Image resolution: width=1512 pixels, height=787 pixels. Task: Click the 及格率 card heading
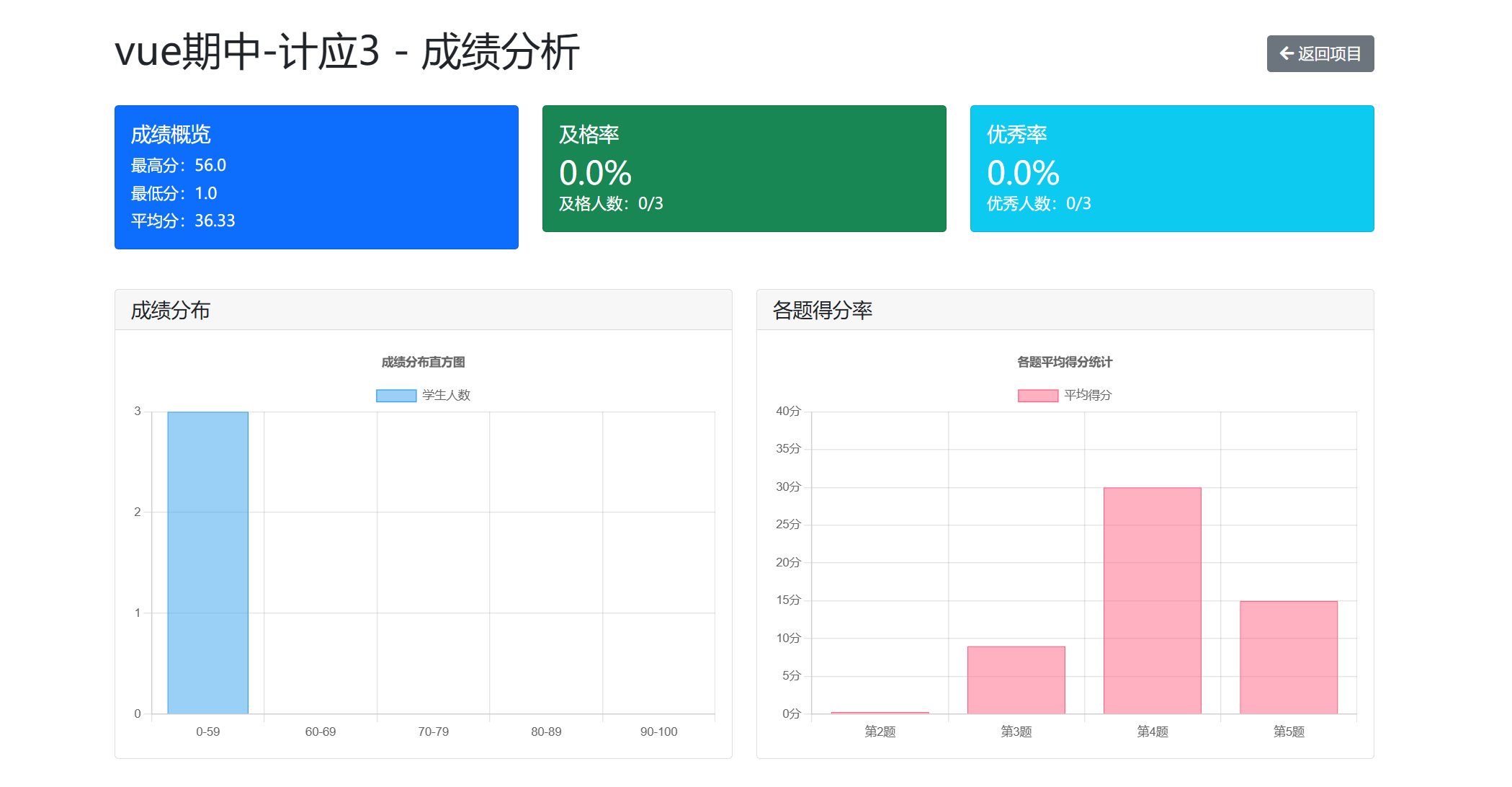pyautogui.click(x=589, y=135)
